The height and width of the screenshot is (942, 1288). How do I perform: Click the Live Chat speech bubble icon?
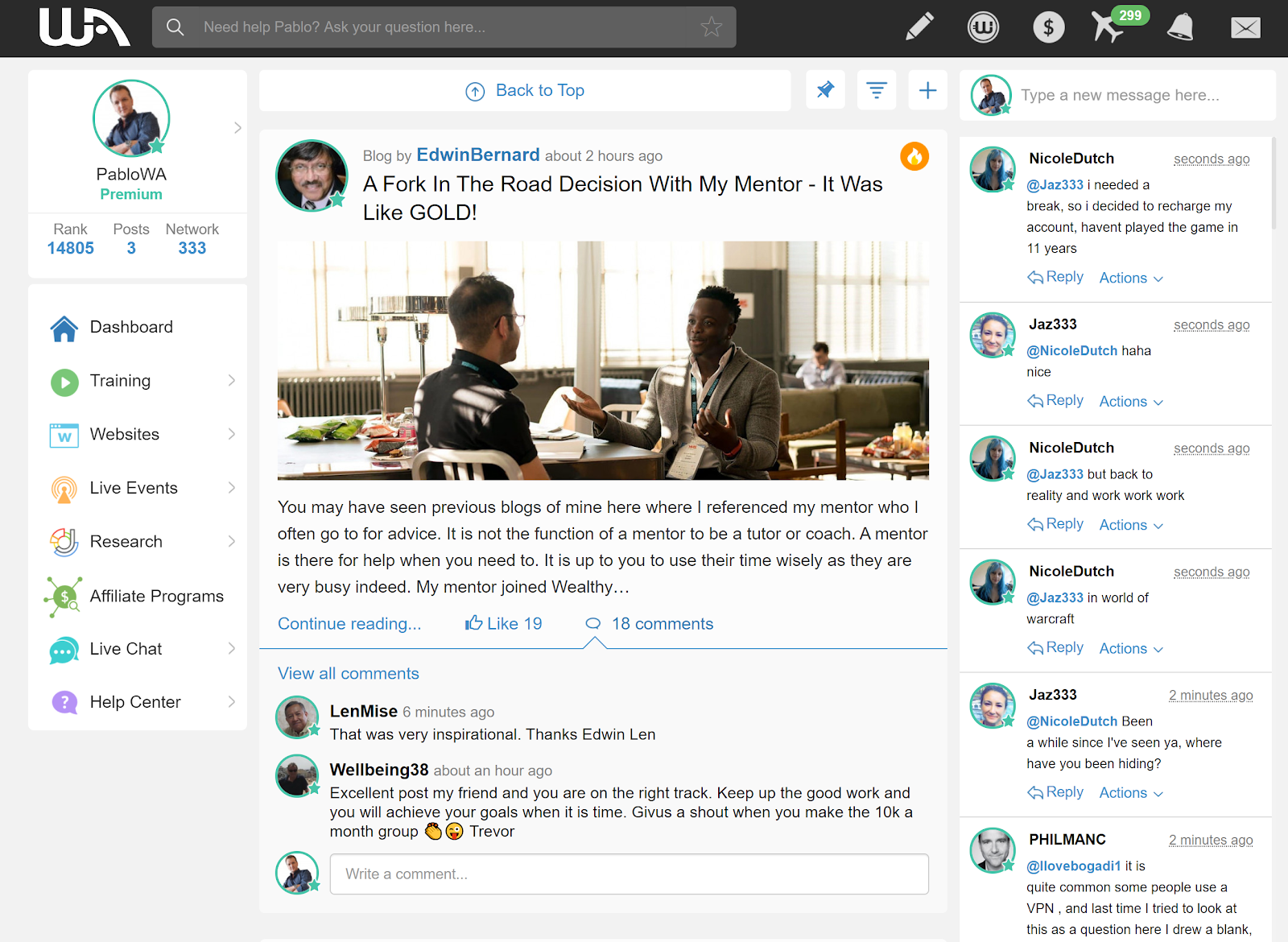click(x=64, y=650)
